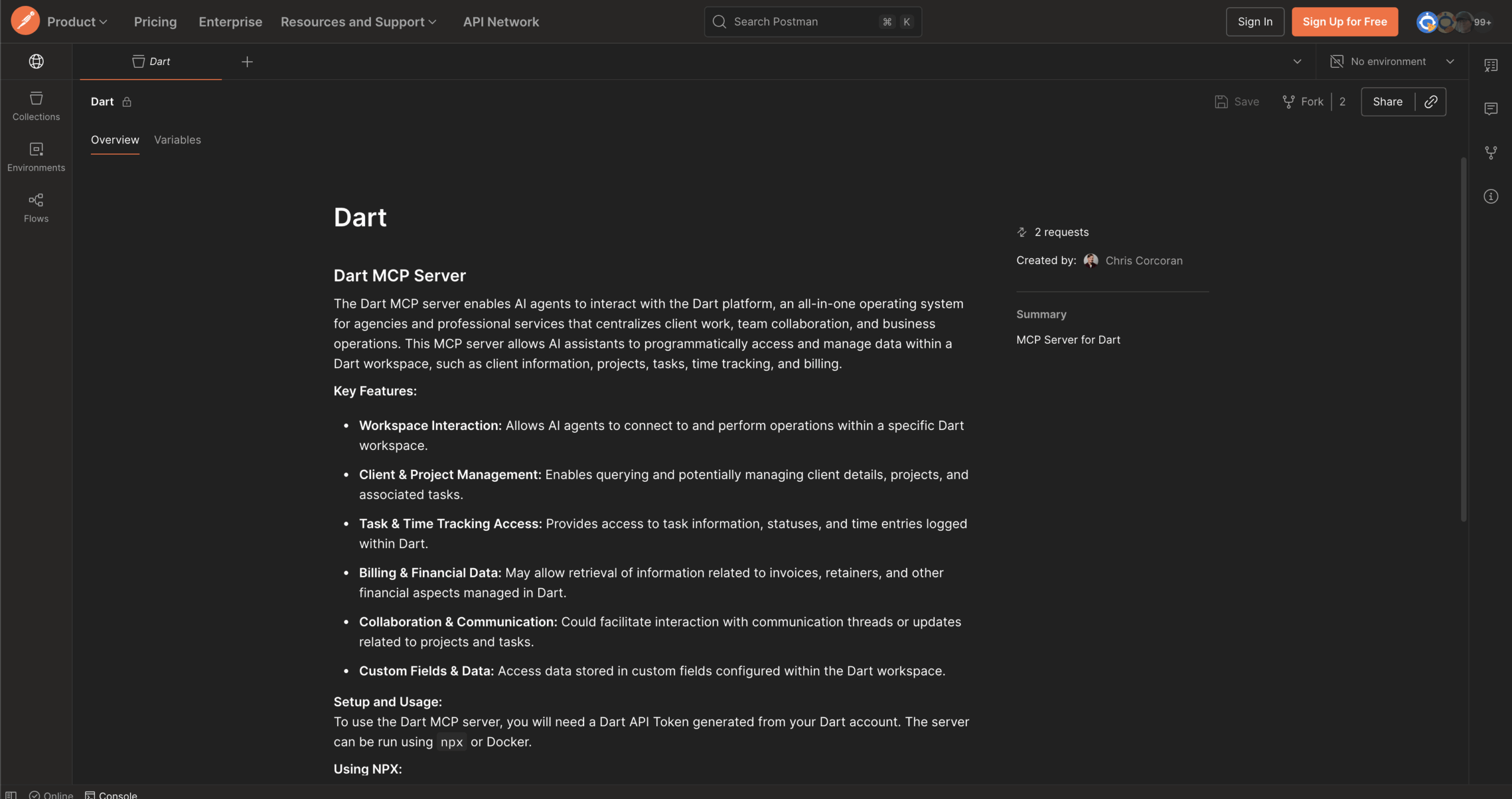Copy link with the chain icon
The image size is (1512, 799).
(x=1430, y=102)
